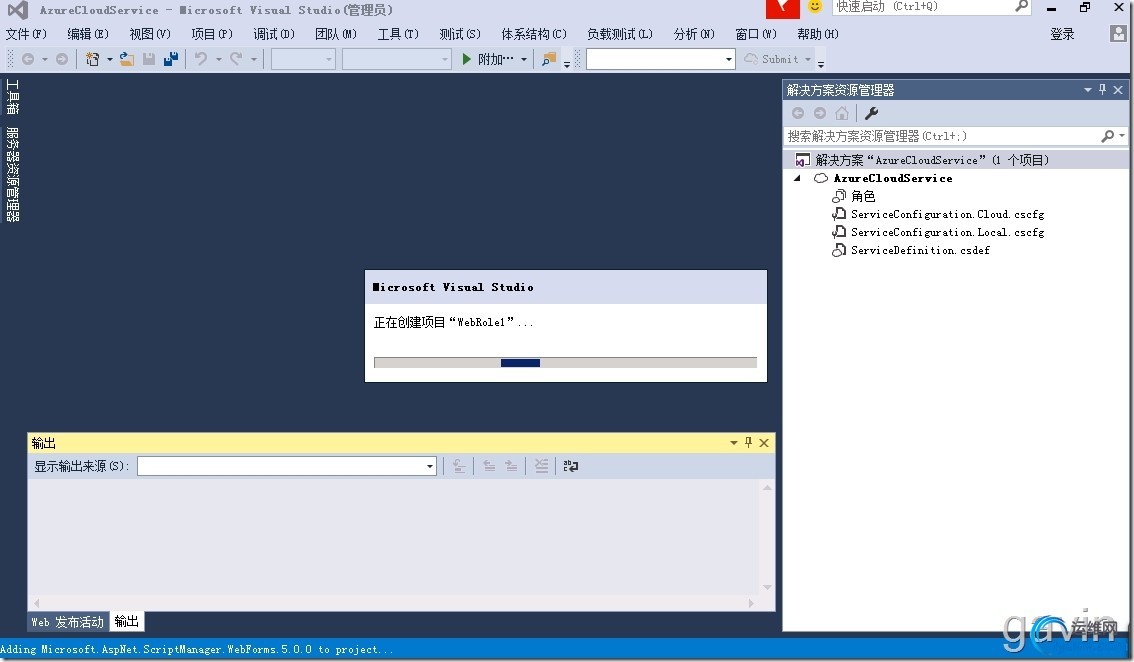This screenshot has width=1134, height=662.
Task: Click the Save toolbar icon
Action: (149, 59)
